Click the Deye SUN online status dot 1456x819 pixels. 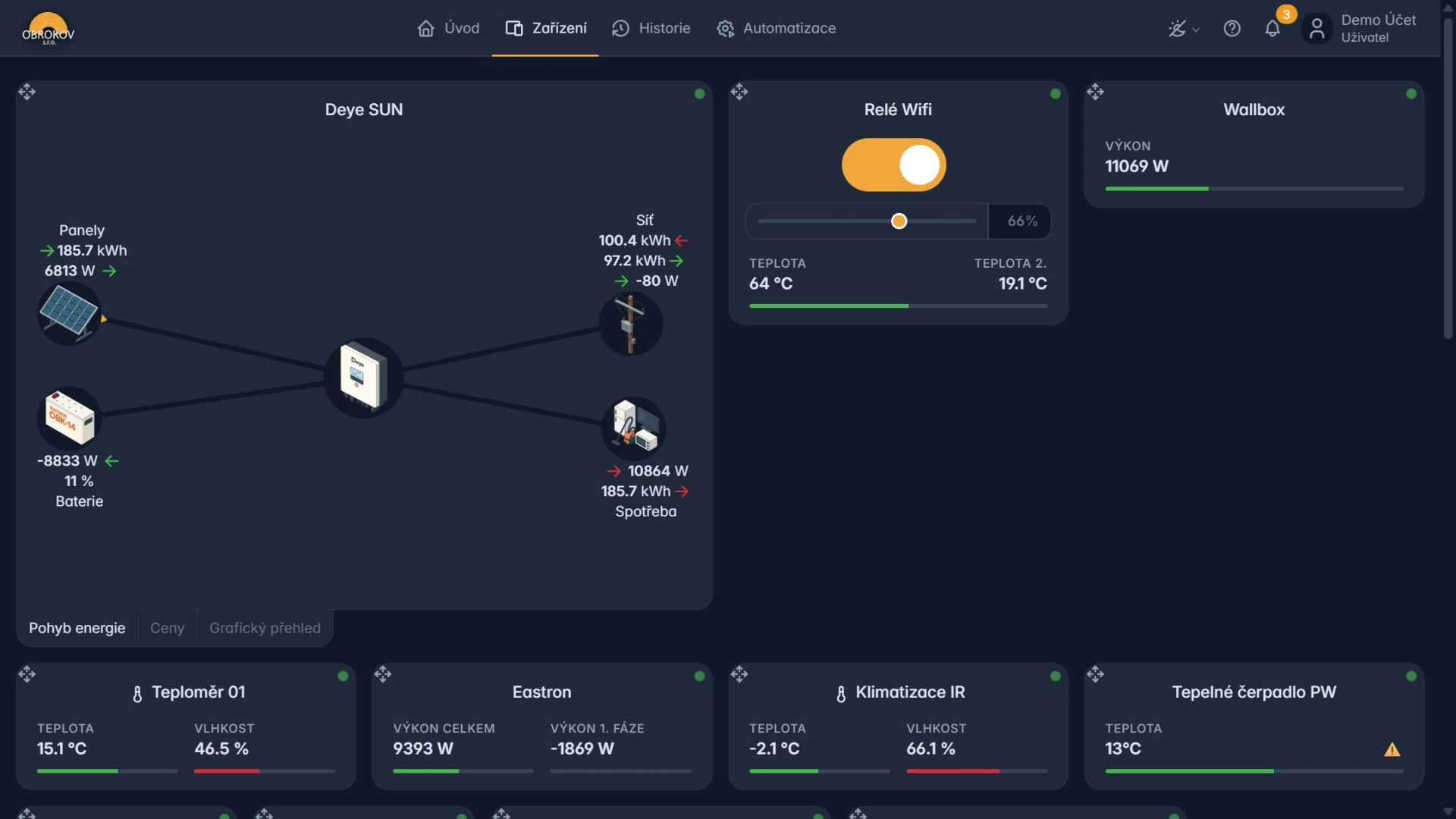(699, 94)
